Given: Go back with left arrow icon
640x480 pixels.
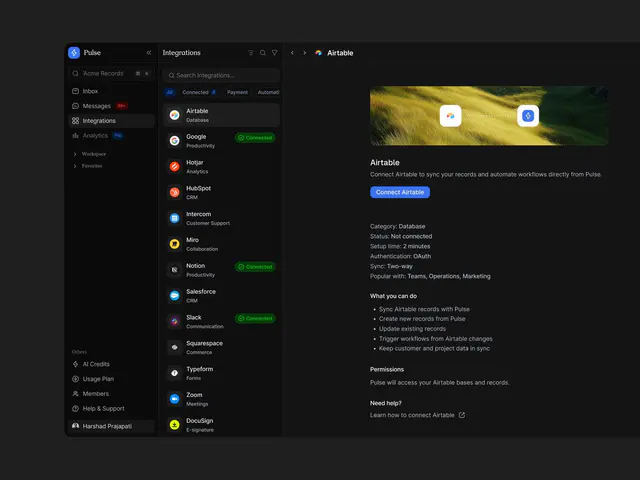Looking at the screenshot, I should pos(292,53).
